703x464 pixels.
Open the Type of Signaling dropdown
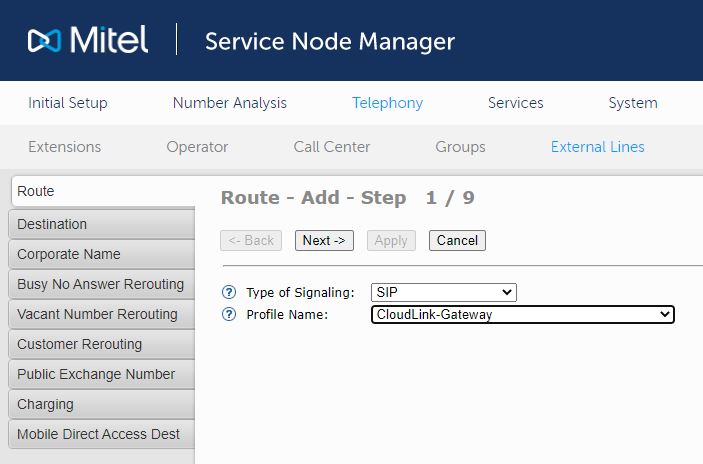443,292
